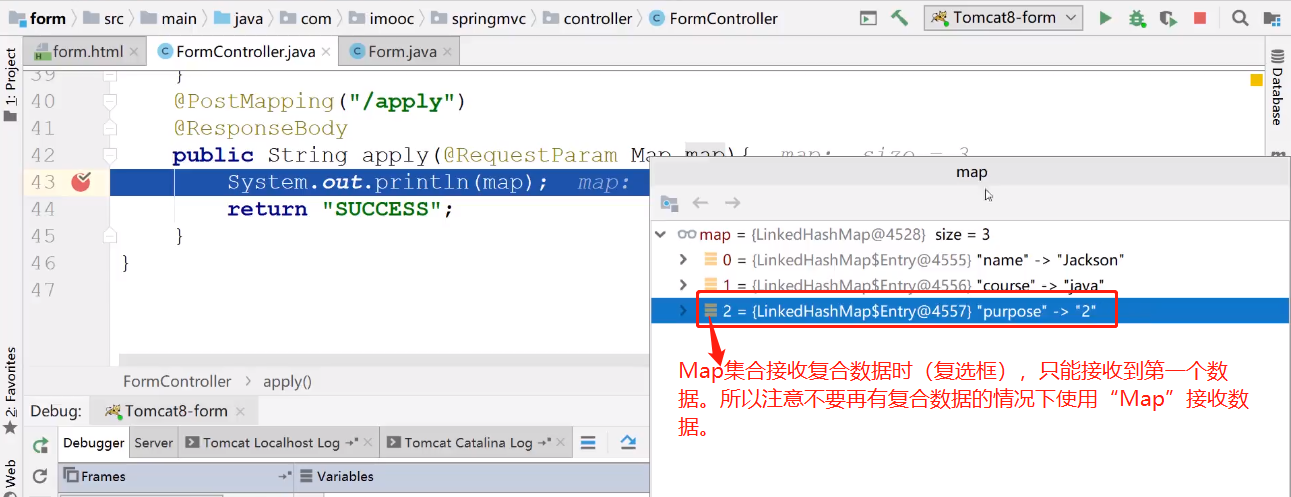
Task: Rerun Tomcat8-form in the Debug panel
Action: tap(41, 445)
